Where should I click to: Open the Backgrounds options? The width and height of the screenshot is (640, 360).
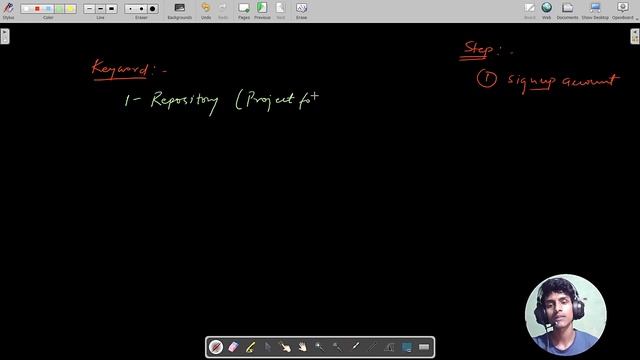[180, 10]
